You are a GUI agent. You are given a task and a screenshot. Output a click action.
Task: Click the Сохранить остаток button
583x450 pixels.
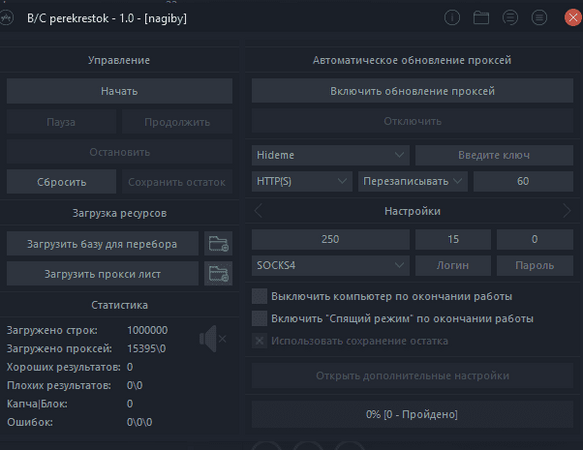[177, 182]
